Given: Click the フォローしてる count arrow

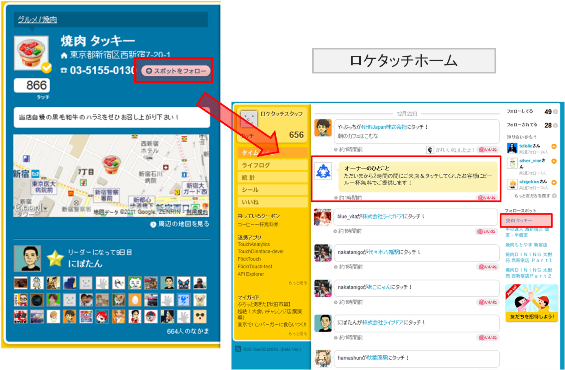Looking at the screenshot, I should click(x=555, y=112).
